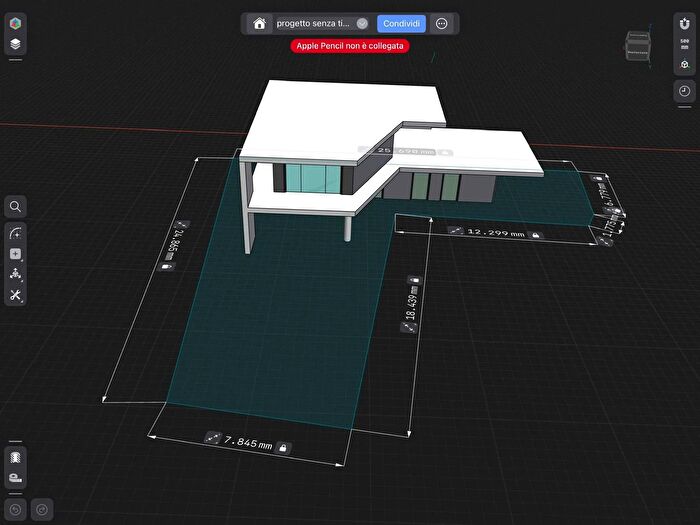700x525 pixels.
Task: Expand the project title sync status chevron
Action: (362, 23)
